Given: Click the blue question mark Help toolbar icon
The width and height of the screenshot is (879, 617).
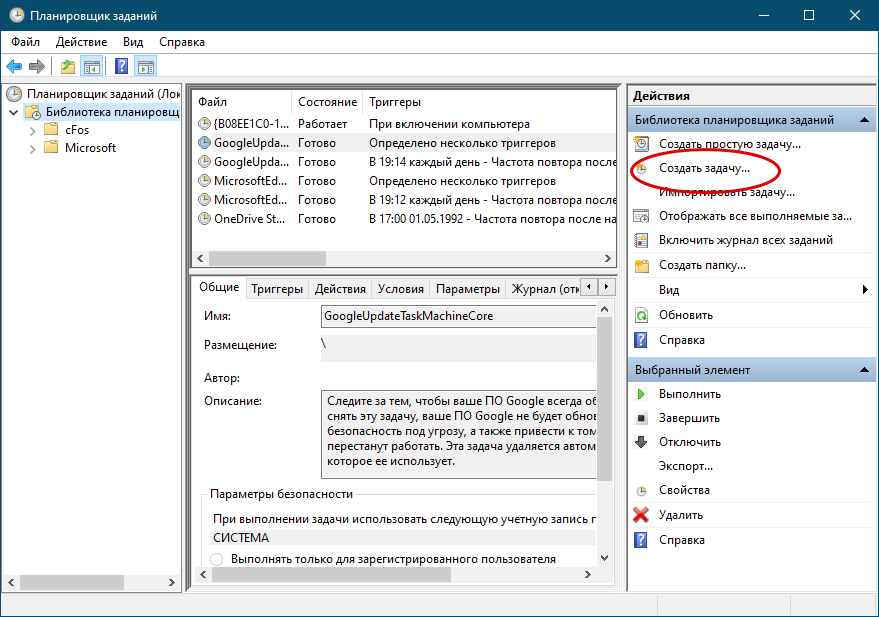Looking at the screenshot, I should click(122, 67).
